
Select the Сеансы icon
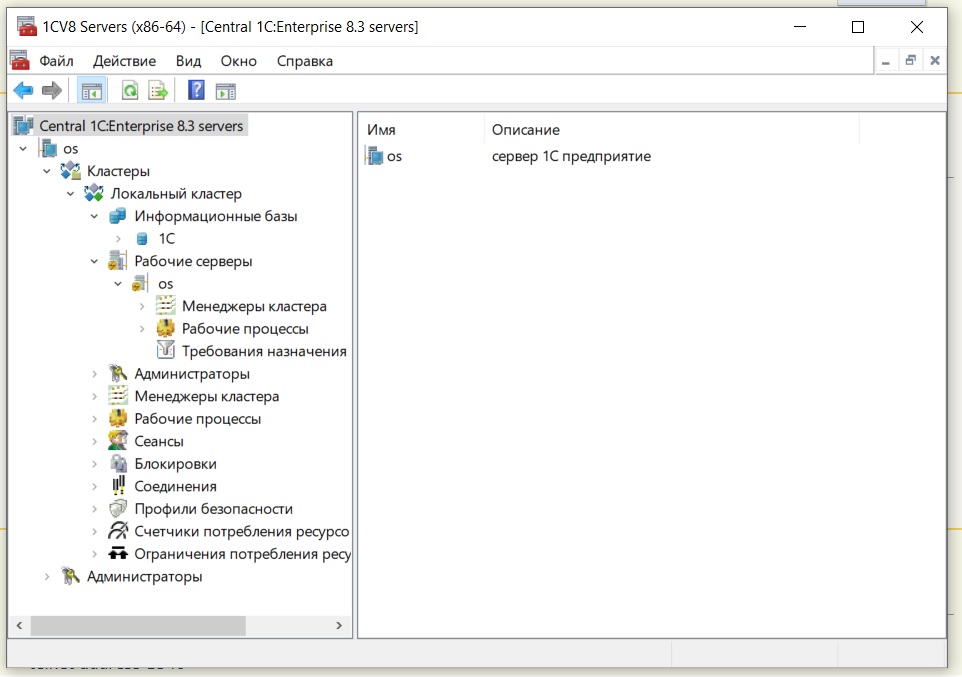point(117,441)
